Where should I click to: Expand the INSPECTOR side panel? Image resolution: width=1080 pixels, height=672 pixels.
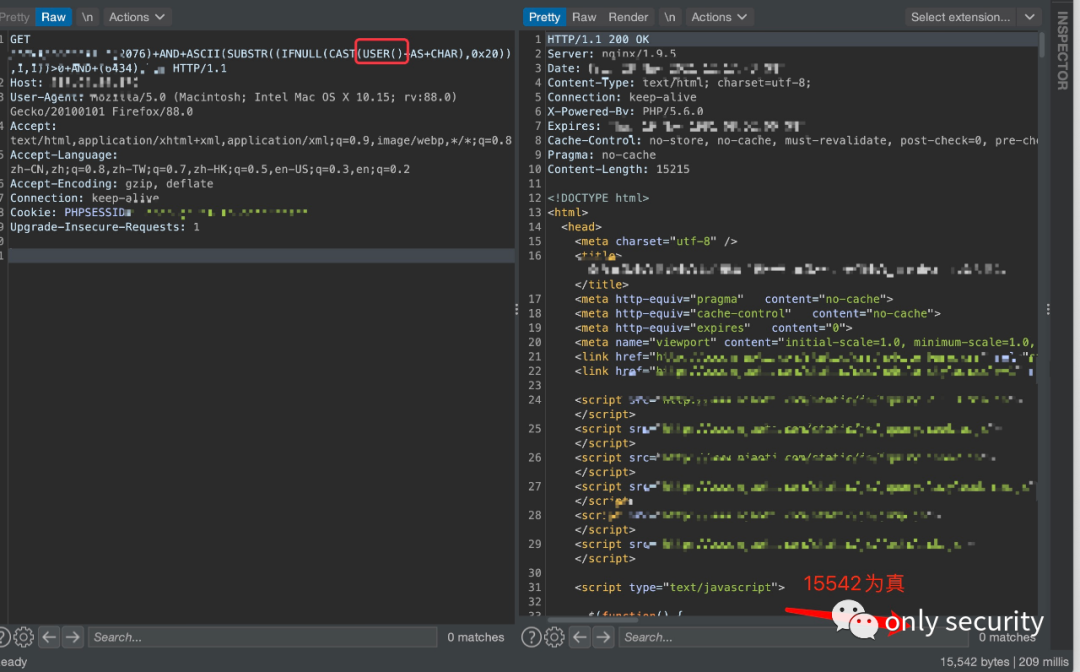coord(1062,52)
